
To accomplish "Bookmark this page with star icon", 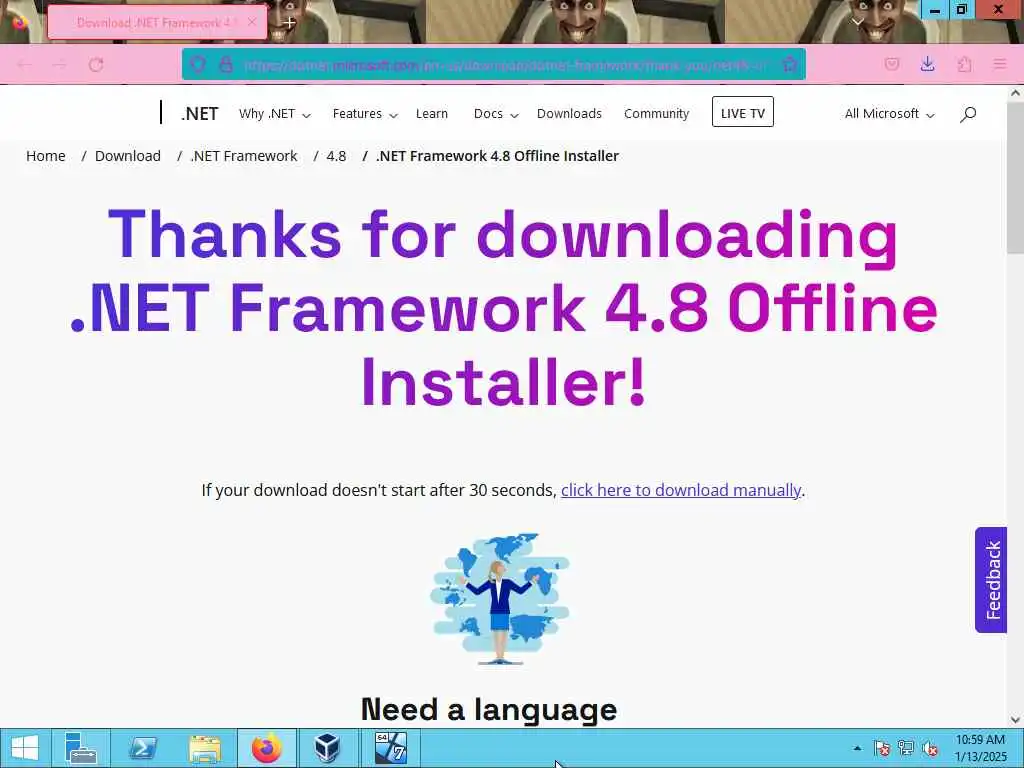I will 790,64.
